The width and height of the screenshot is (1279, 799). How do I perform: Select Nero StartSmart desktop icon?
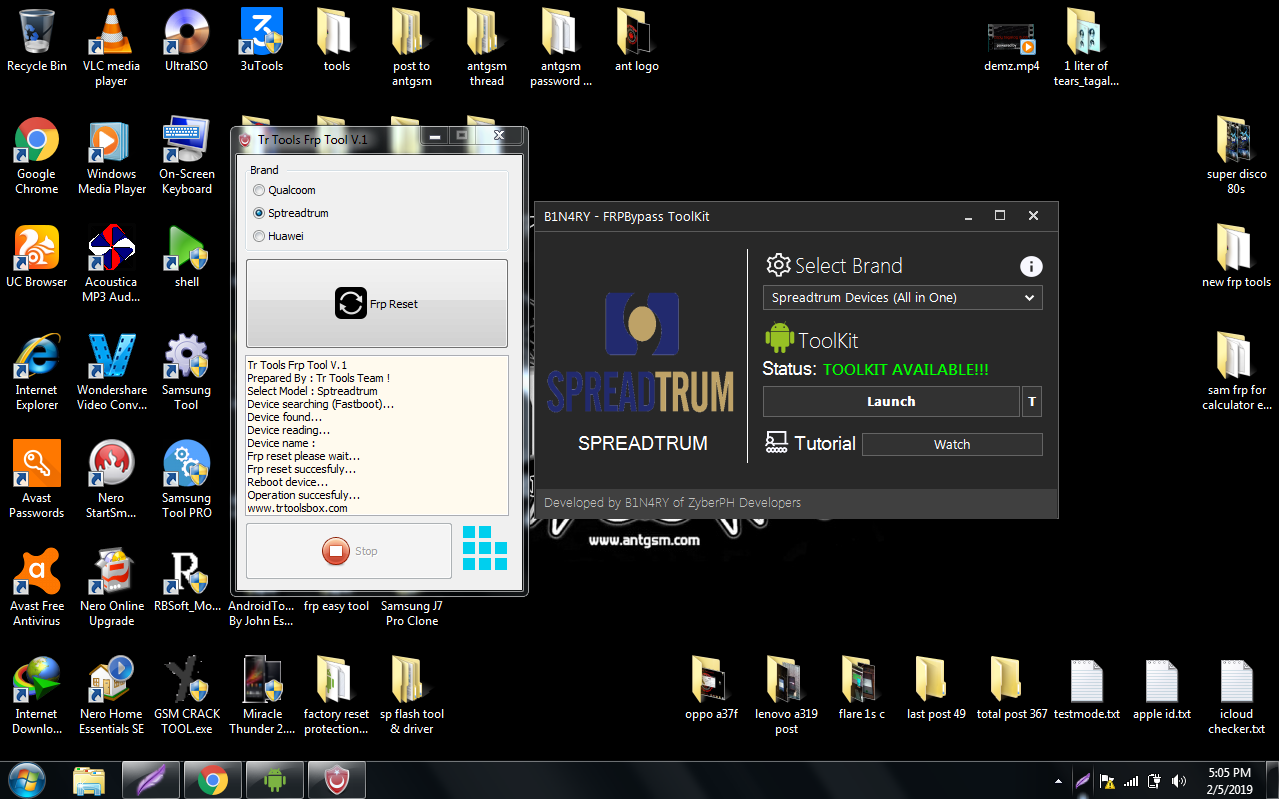[111, 480]
